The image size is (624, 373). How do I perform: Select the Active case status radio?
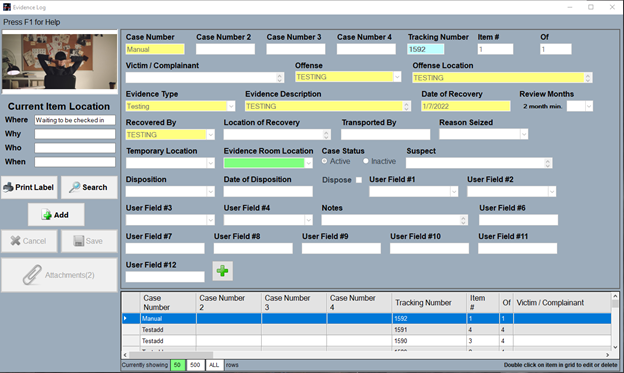325,161
